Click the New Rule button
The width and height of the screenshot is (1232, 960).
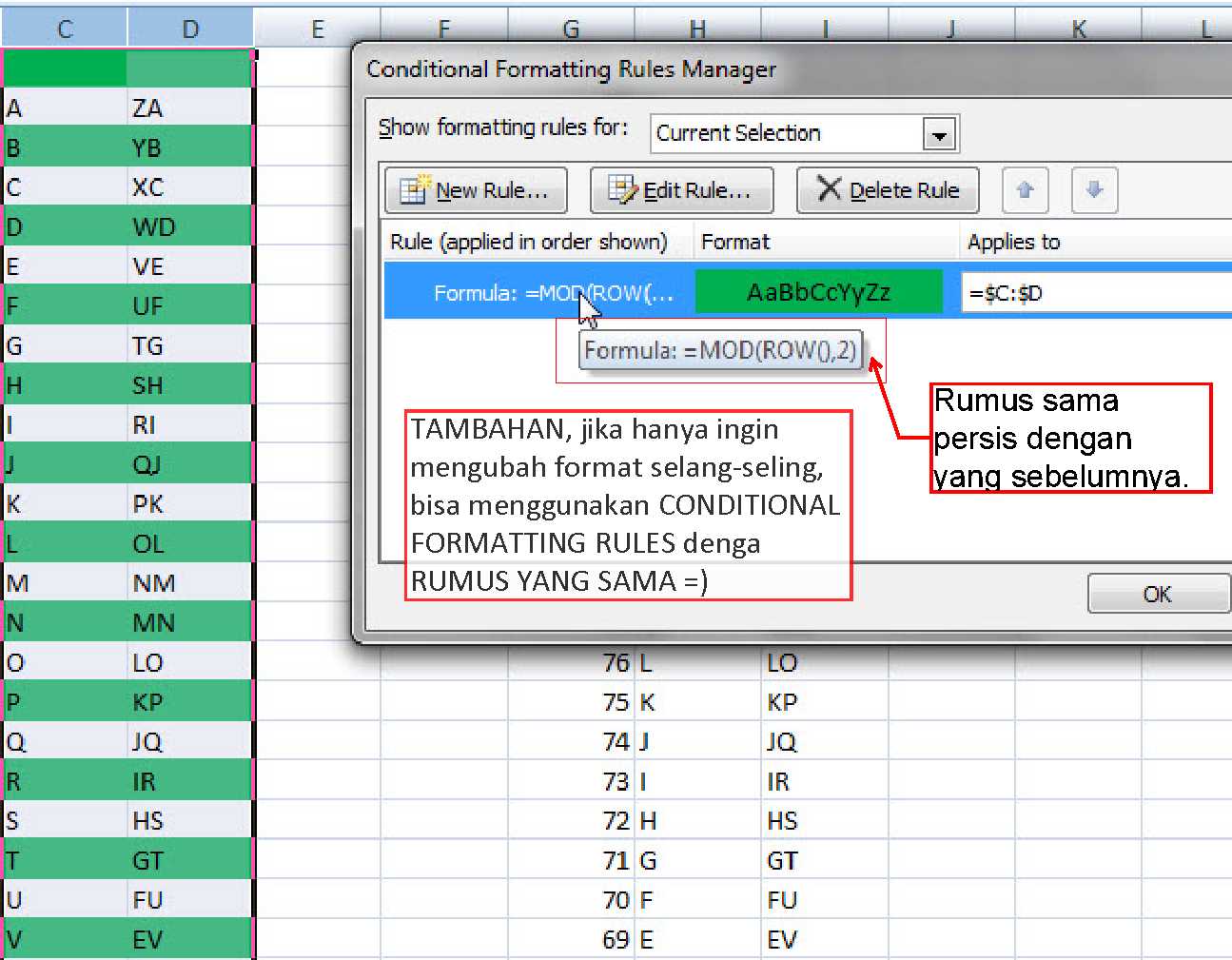(476, 190)
